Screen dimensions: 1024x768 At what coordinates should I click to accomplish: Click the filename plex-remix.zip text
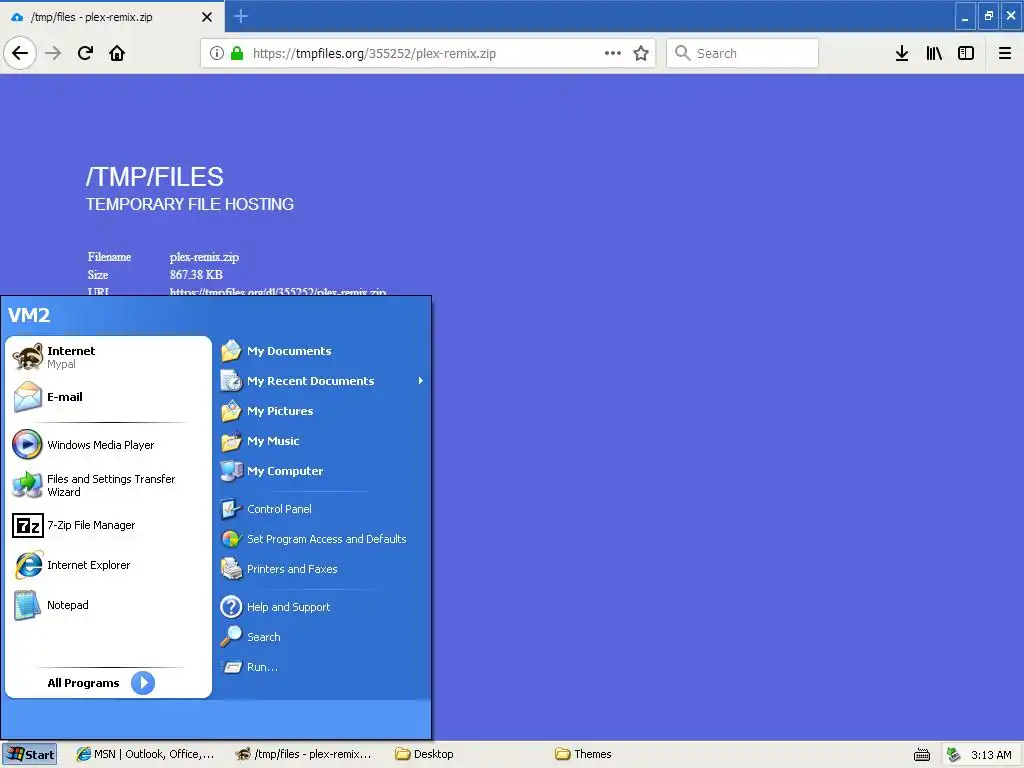coord(204,257)
